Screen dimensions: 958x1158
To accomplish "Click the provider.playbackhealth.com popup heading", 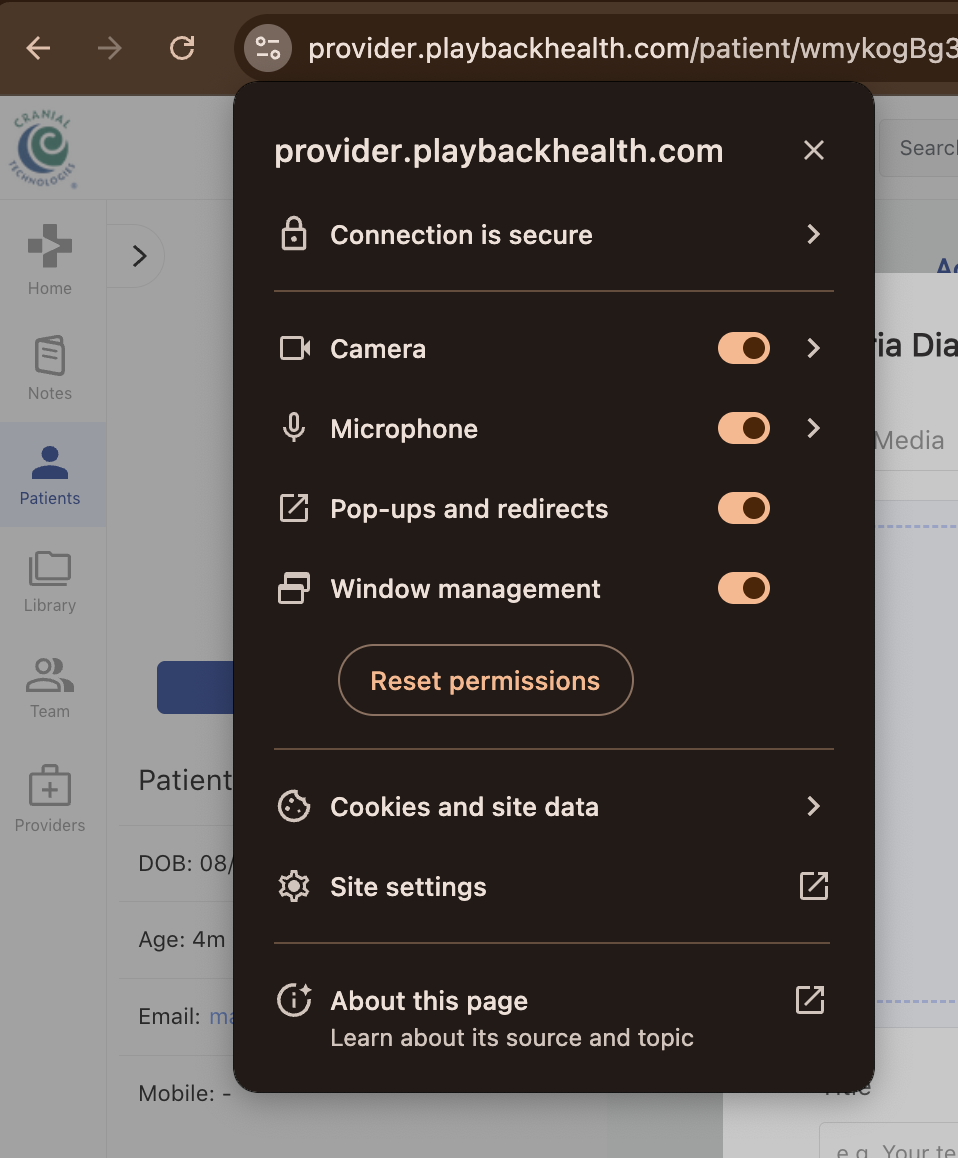I will 499,151.
